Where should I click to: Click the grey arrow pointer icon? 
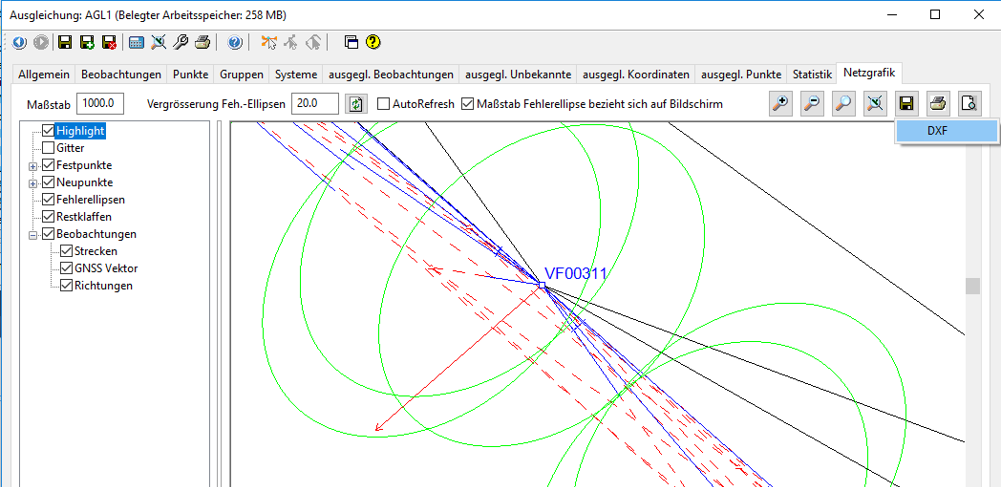click(x=313, y=43)
